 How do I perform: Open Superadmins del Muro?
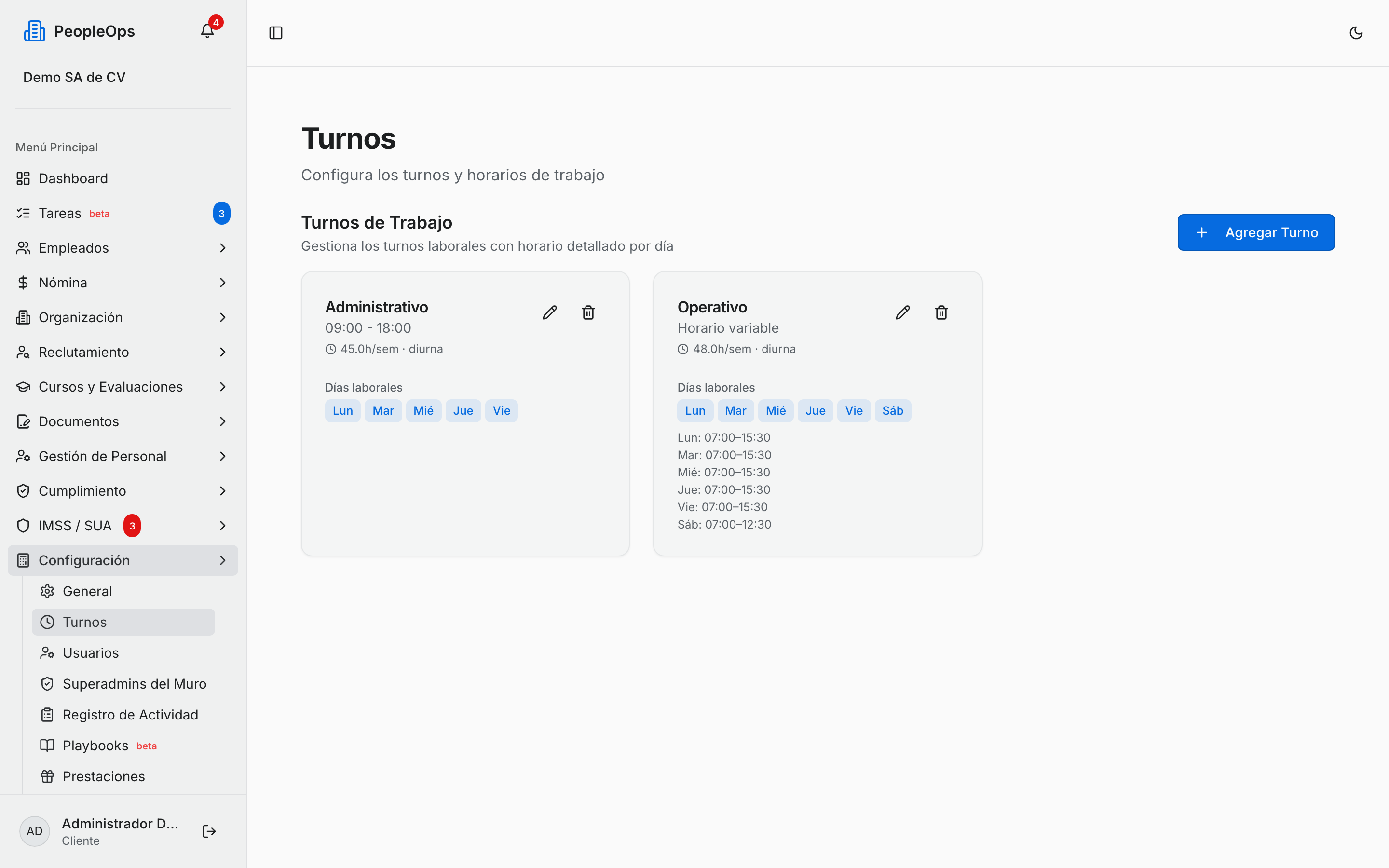point(123,684)
